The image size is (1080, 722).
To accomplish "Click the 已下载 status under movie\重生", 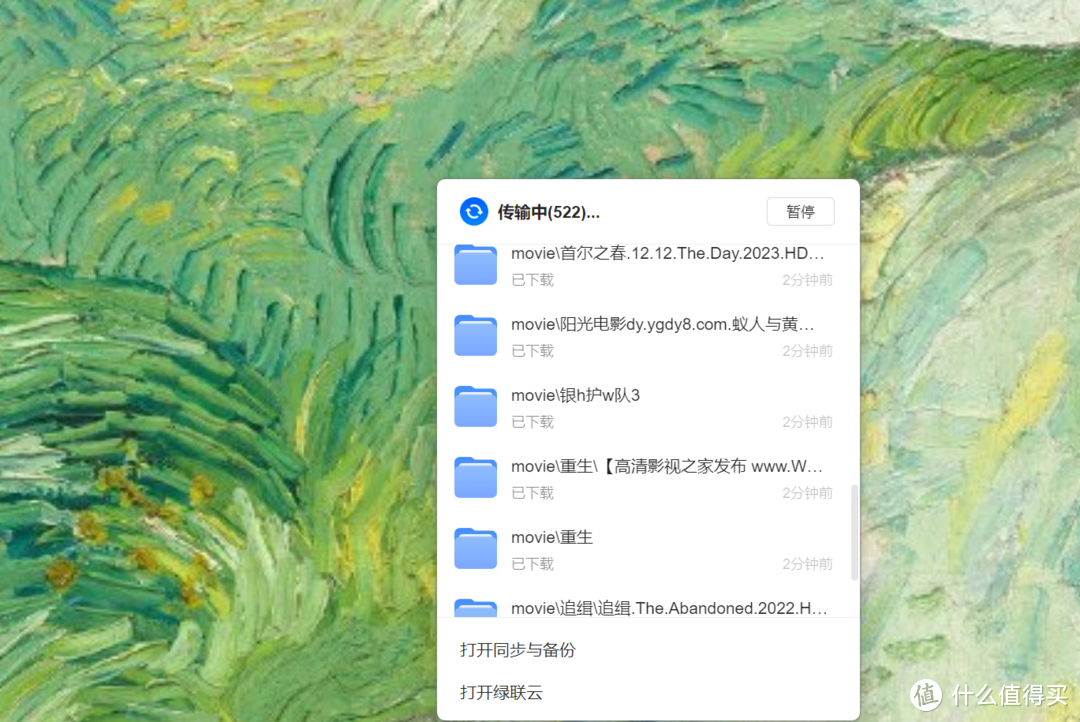I will (531, 563).
